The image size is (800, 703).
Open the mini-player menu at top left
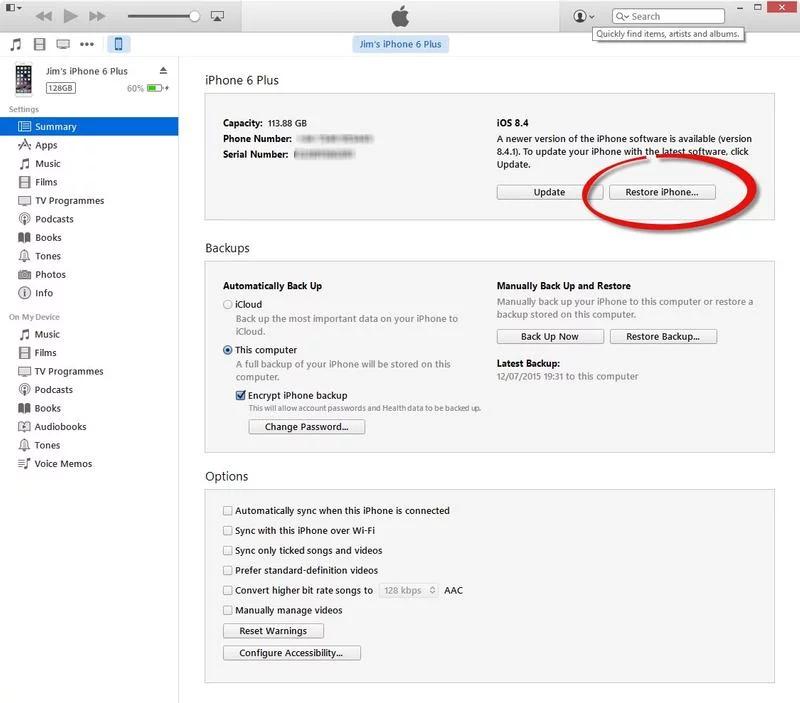point(13,8)
